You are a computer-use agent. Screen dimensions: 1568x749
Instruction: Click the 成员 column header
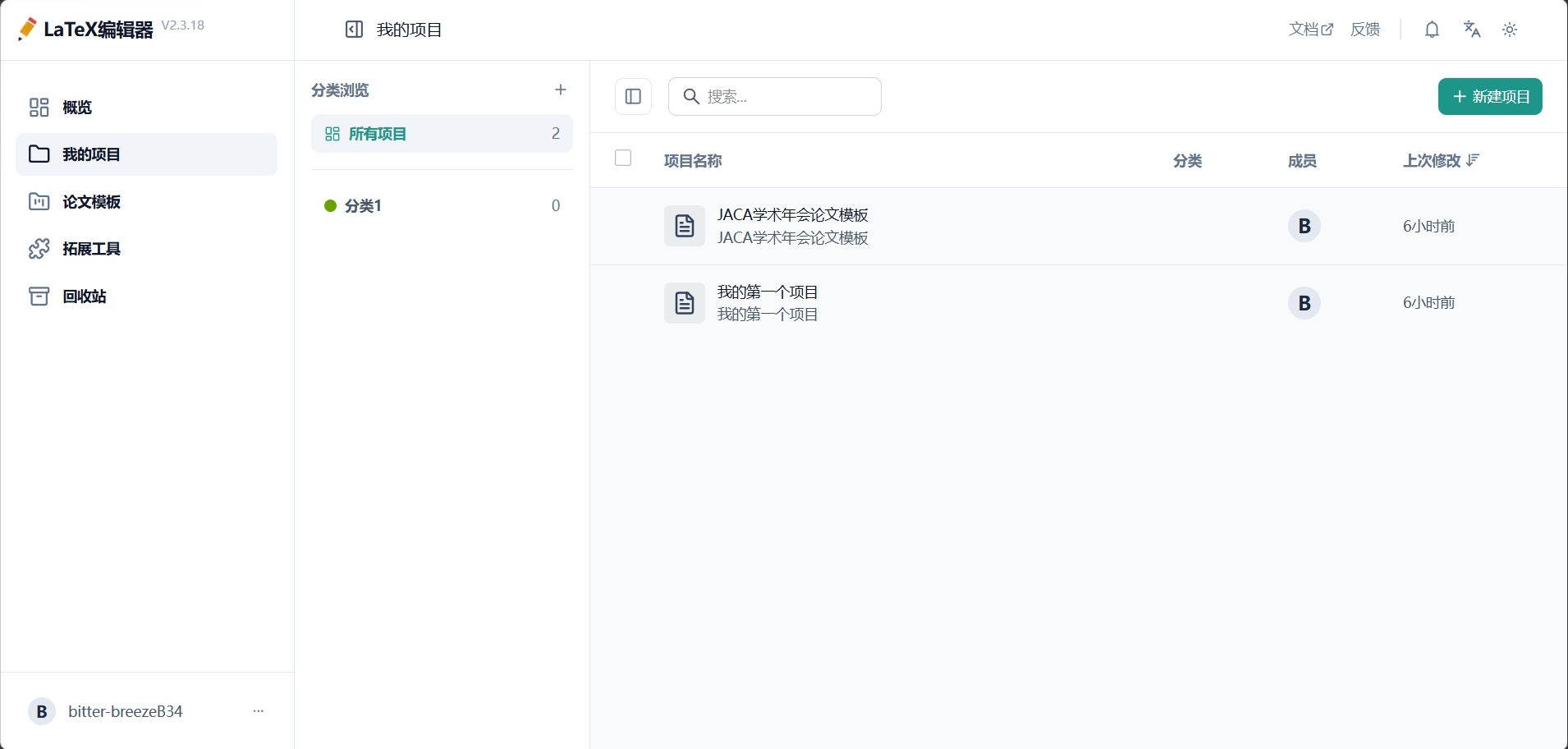click(1303, 161)
